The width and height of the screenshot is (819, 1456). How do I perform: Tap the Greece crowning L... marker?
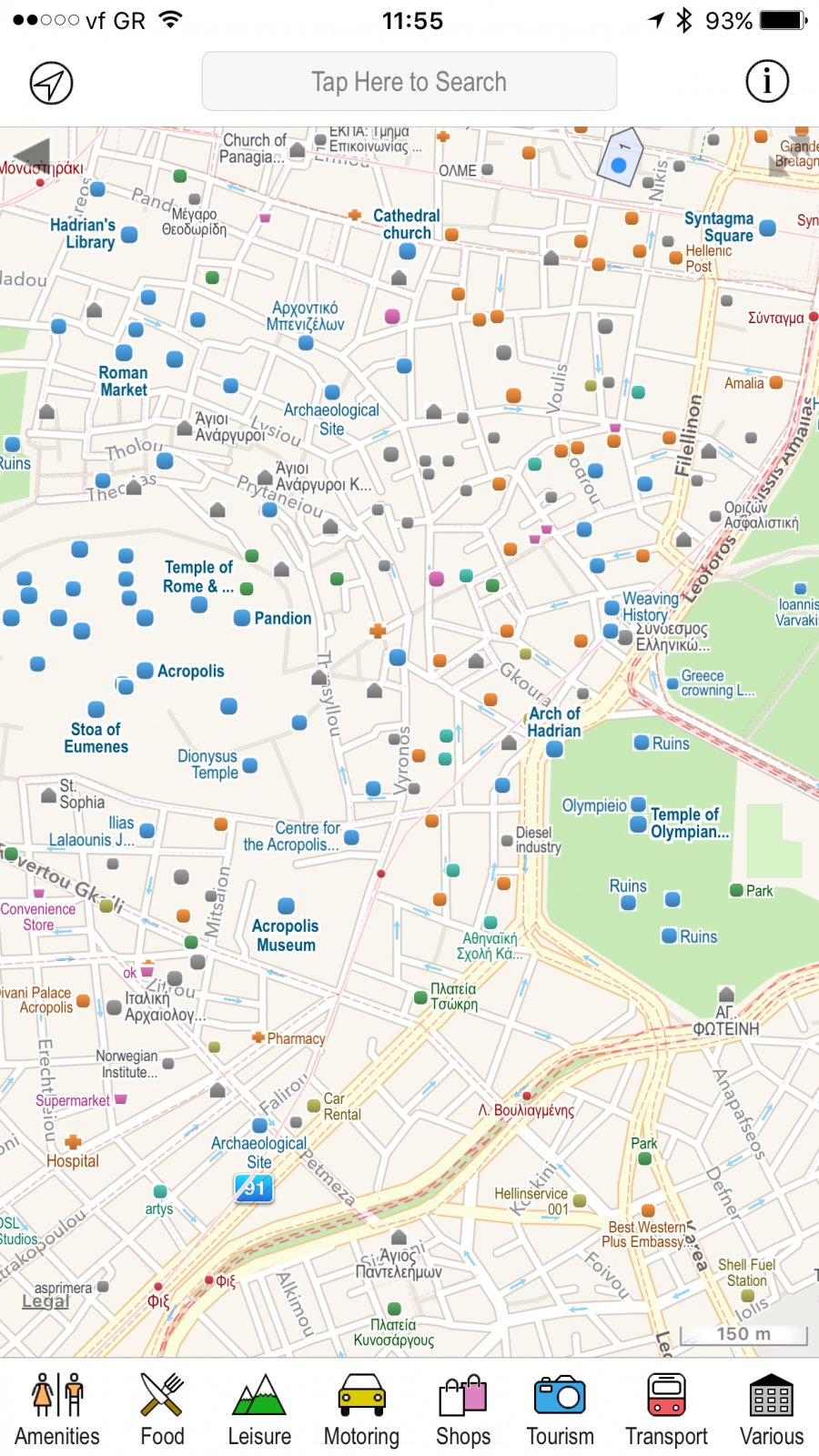click(672, 682)
